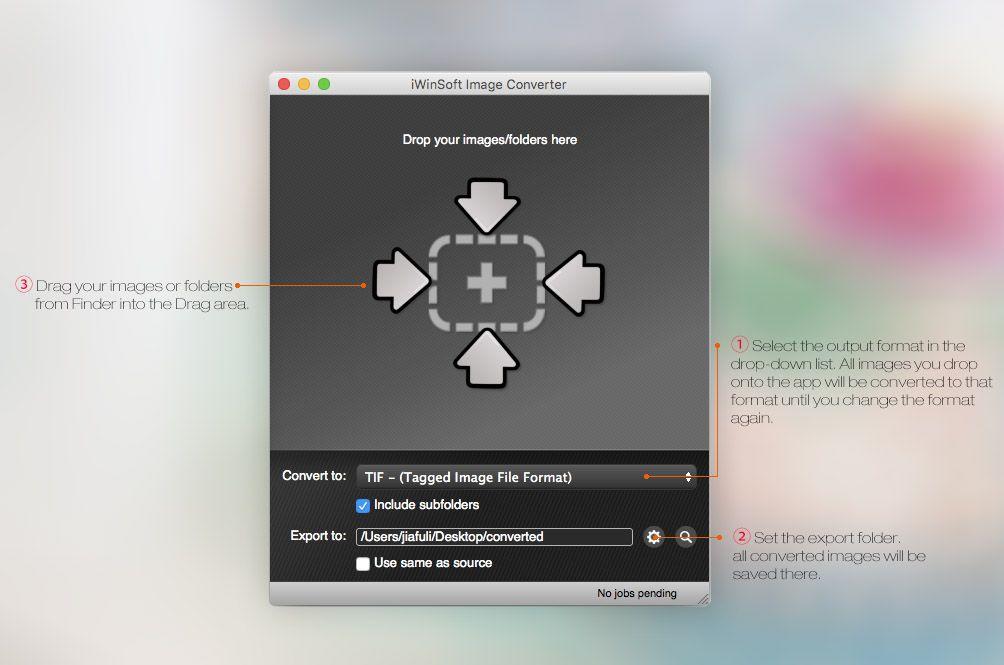1004x665 pixels.
Task: Maximize the window with the green button
Action: [x=324, y=84]
